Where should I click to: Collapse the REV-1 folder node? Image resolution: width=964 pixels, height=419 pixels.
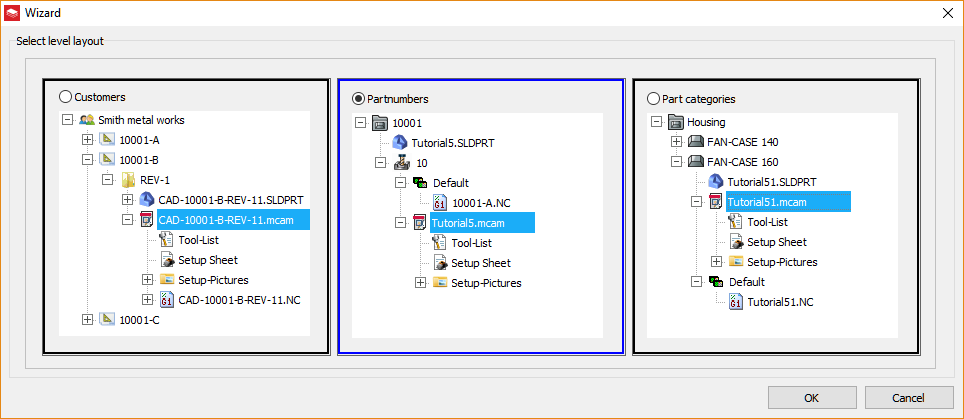[107, 180]
